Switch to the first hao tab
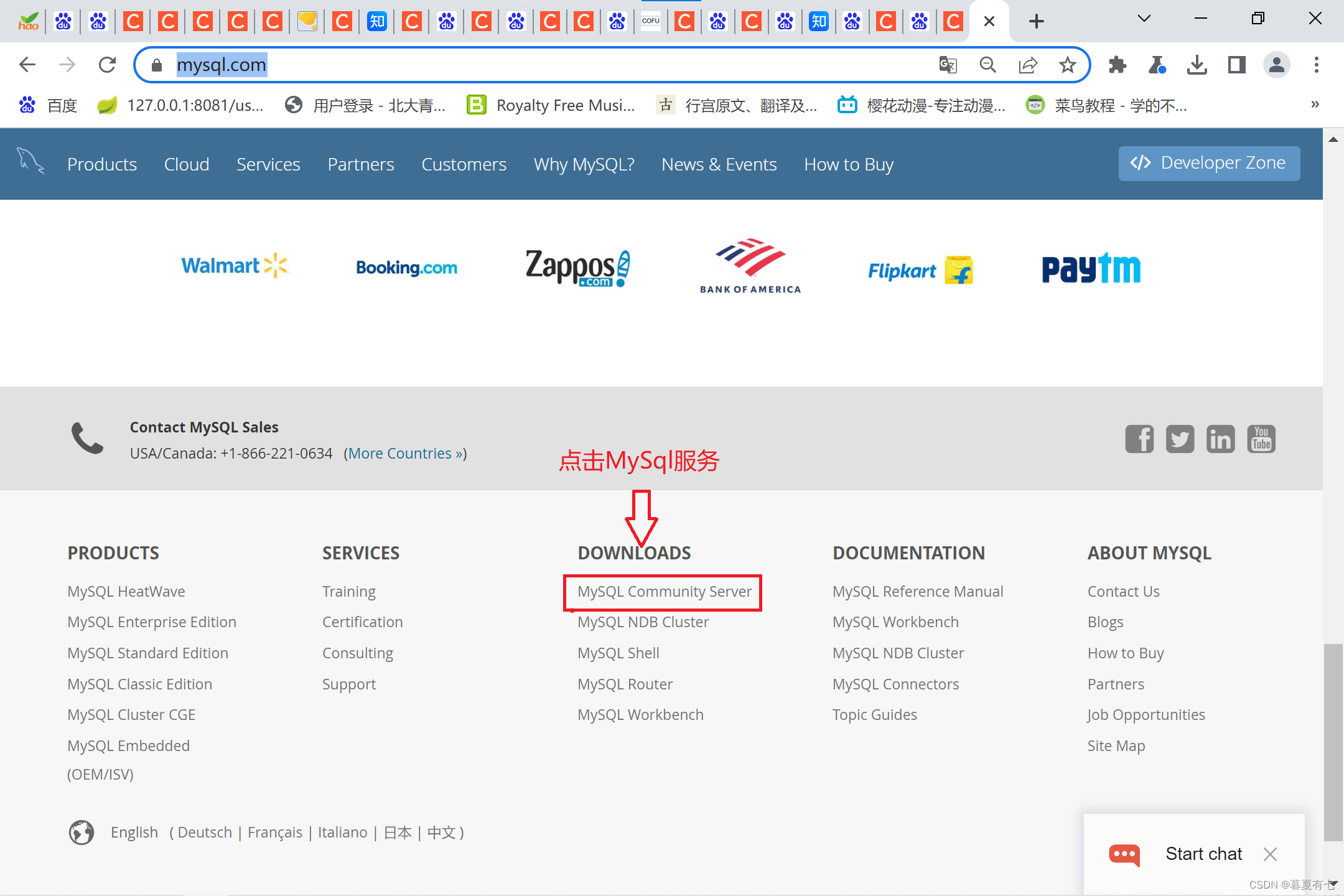 pyautogui.click(x=29, y=22)
